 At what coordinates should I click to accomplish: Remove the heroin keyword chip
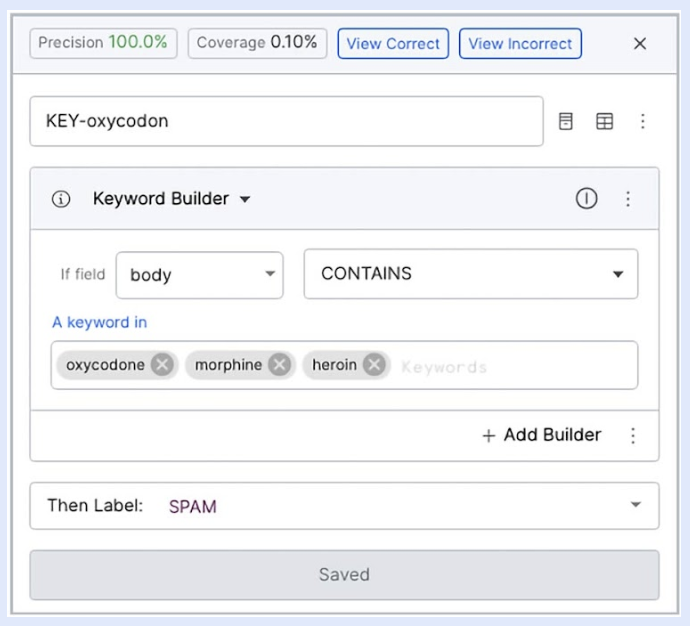374,365
